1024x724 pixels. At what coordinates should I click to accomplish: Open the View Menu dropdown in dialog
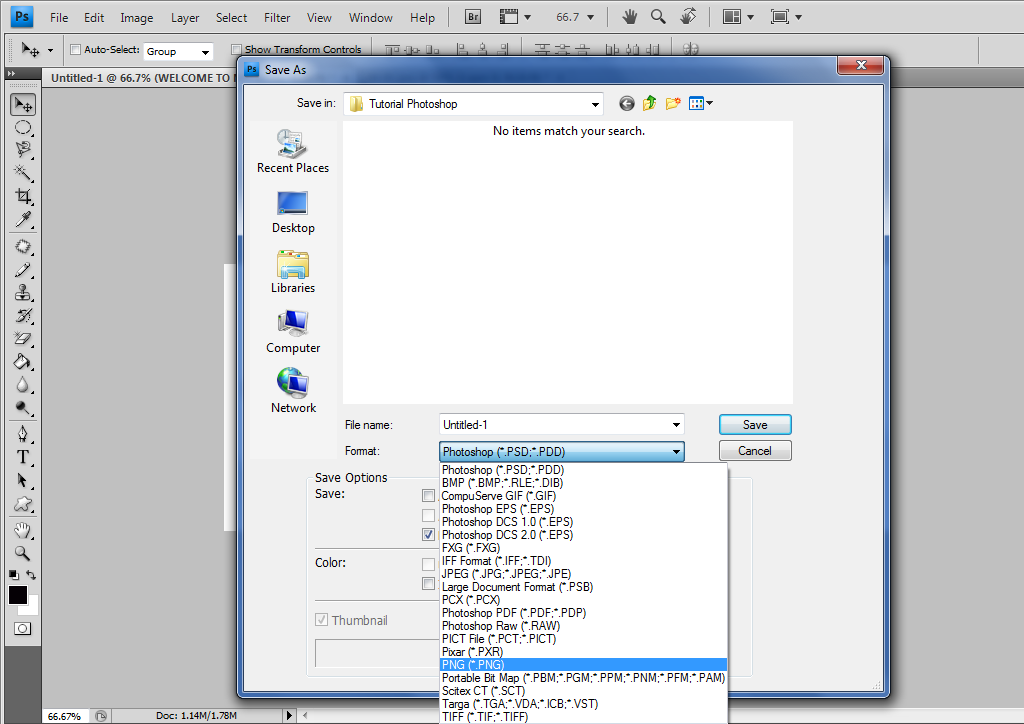(x=709, y=103)
